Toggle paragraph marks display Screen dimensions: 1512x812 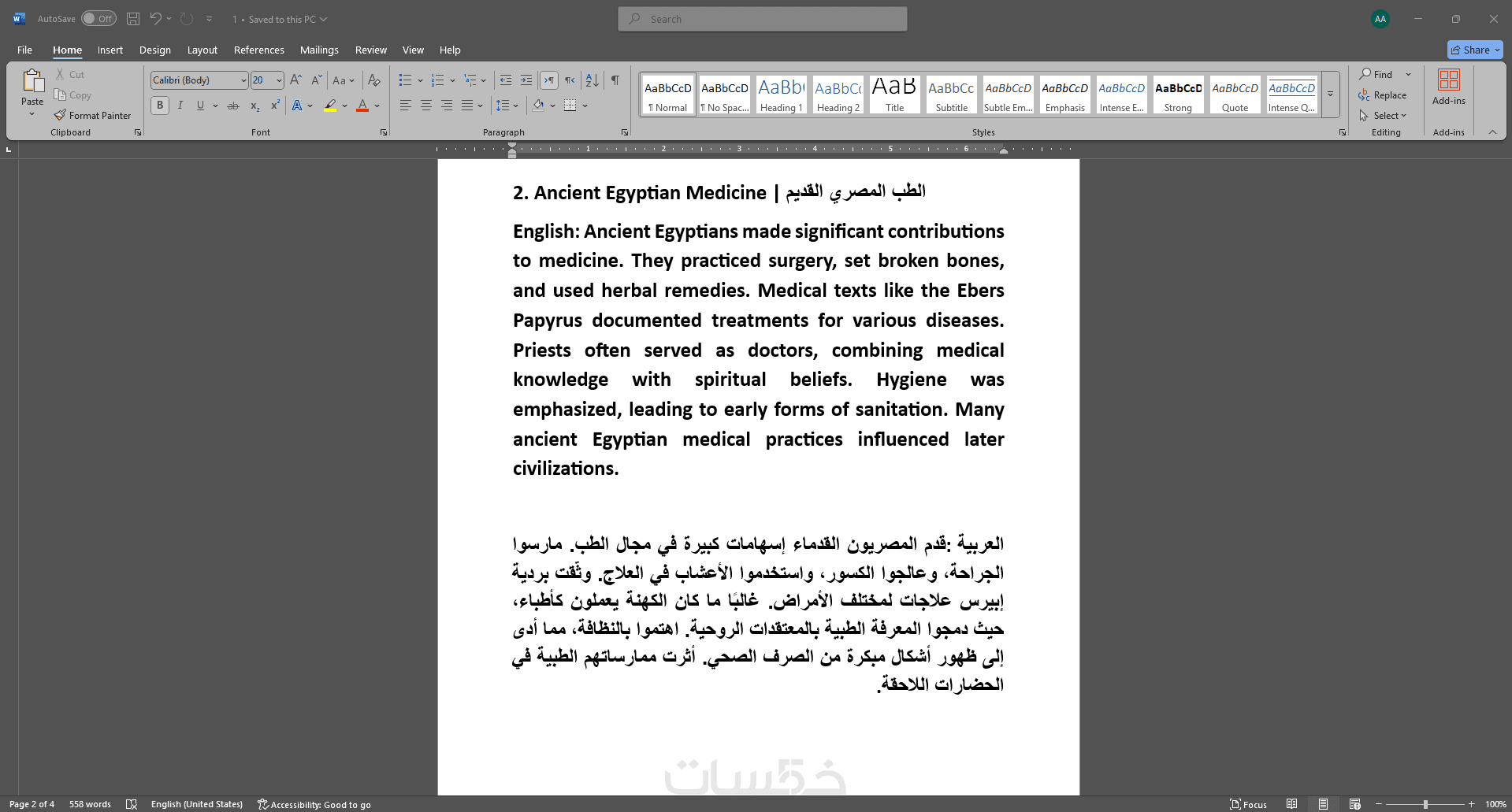615,80
